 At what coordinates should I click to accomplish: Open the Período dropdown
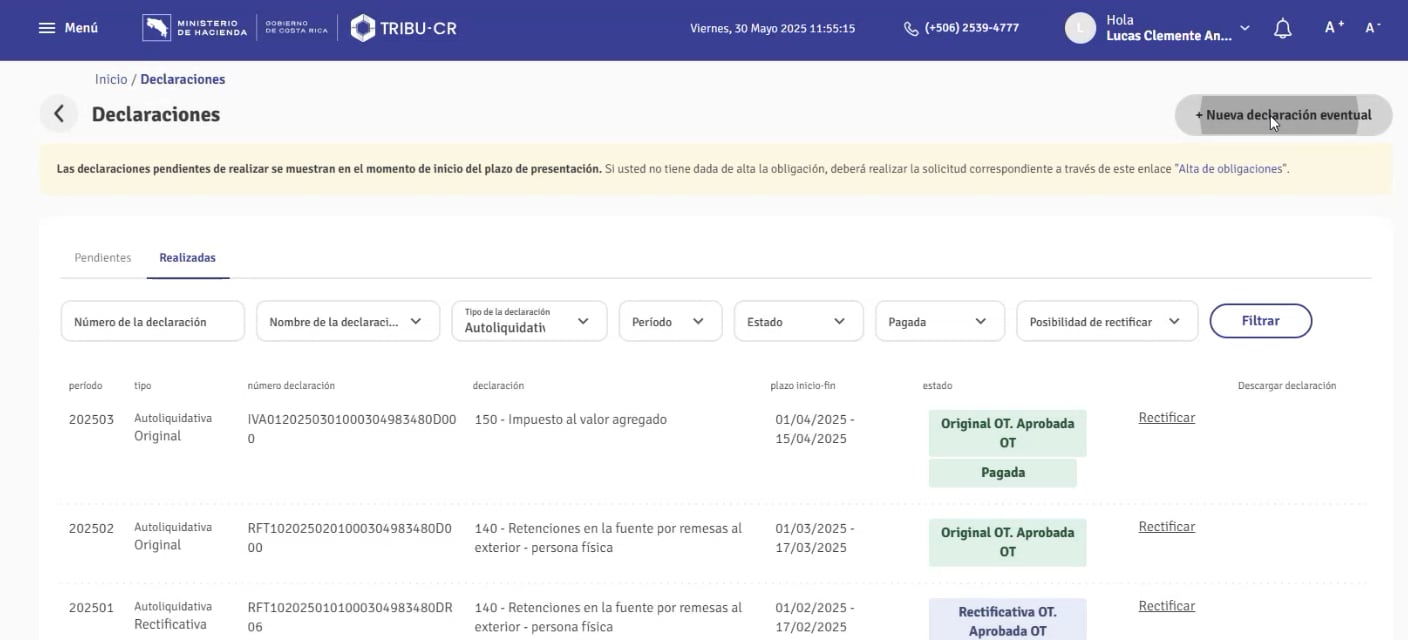[x=670, y=320]
